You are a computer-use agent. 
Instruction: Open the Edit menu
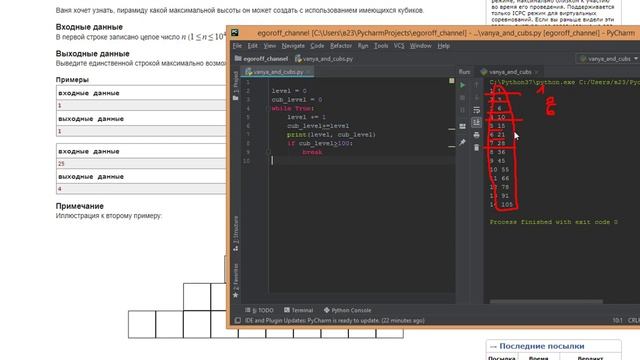pyautogui.click(x=252, y=46)
